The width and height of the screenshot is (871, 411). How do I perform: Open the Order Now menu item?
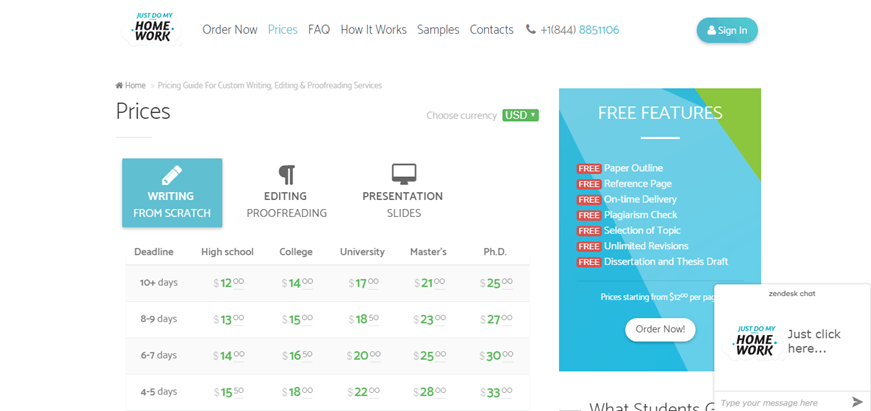tap(229, 29)
